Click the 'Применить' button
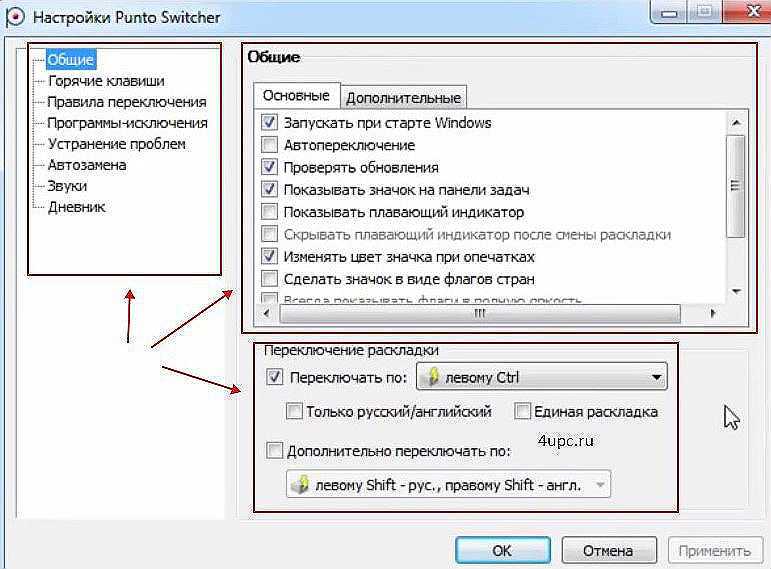This screenshot has width=771, height=569. click(x=714, y=551)
